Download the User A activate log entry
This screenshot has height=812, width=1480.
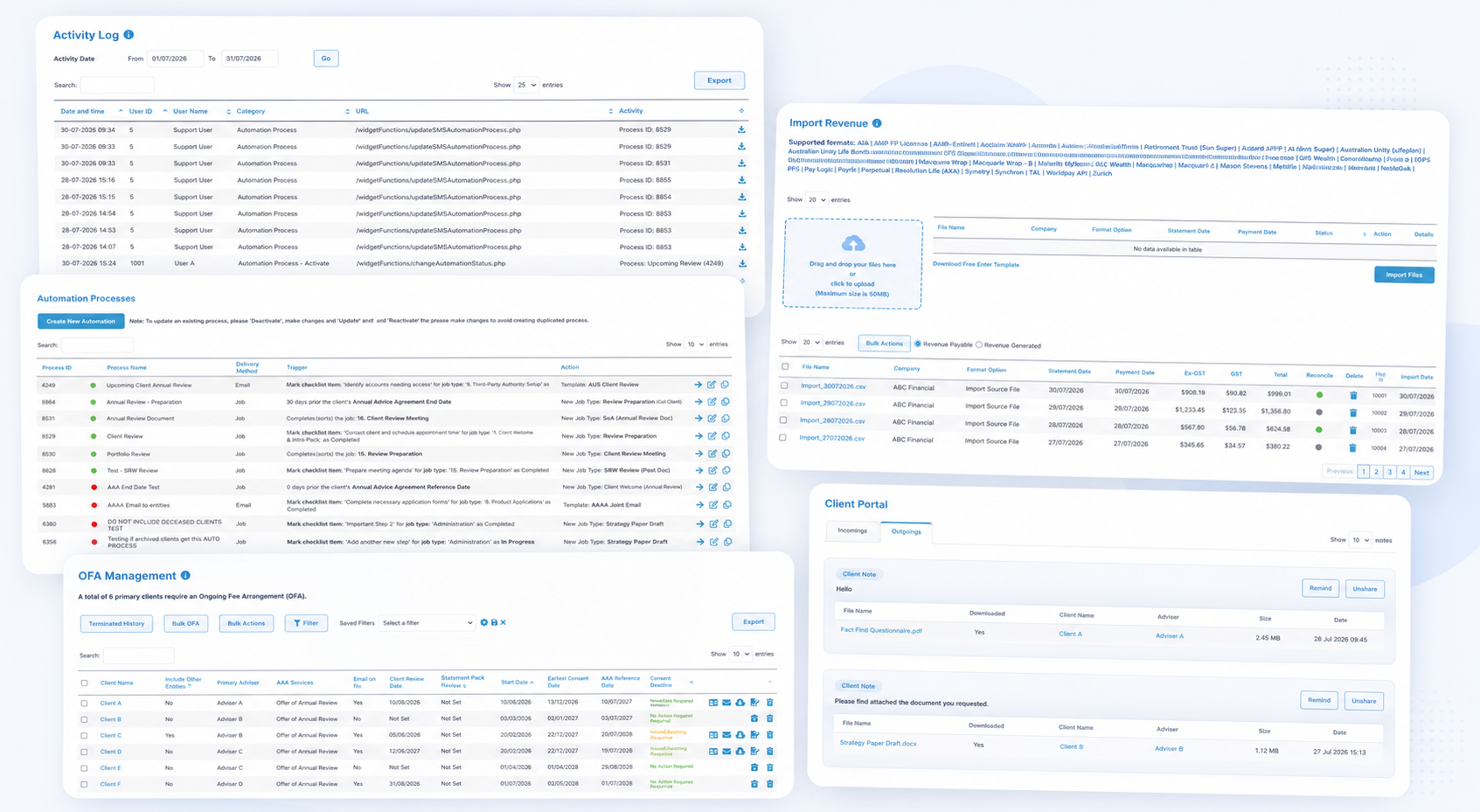742,263
